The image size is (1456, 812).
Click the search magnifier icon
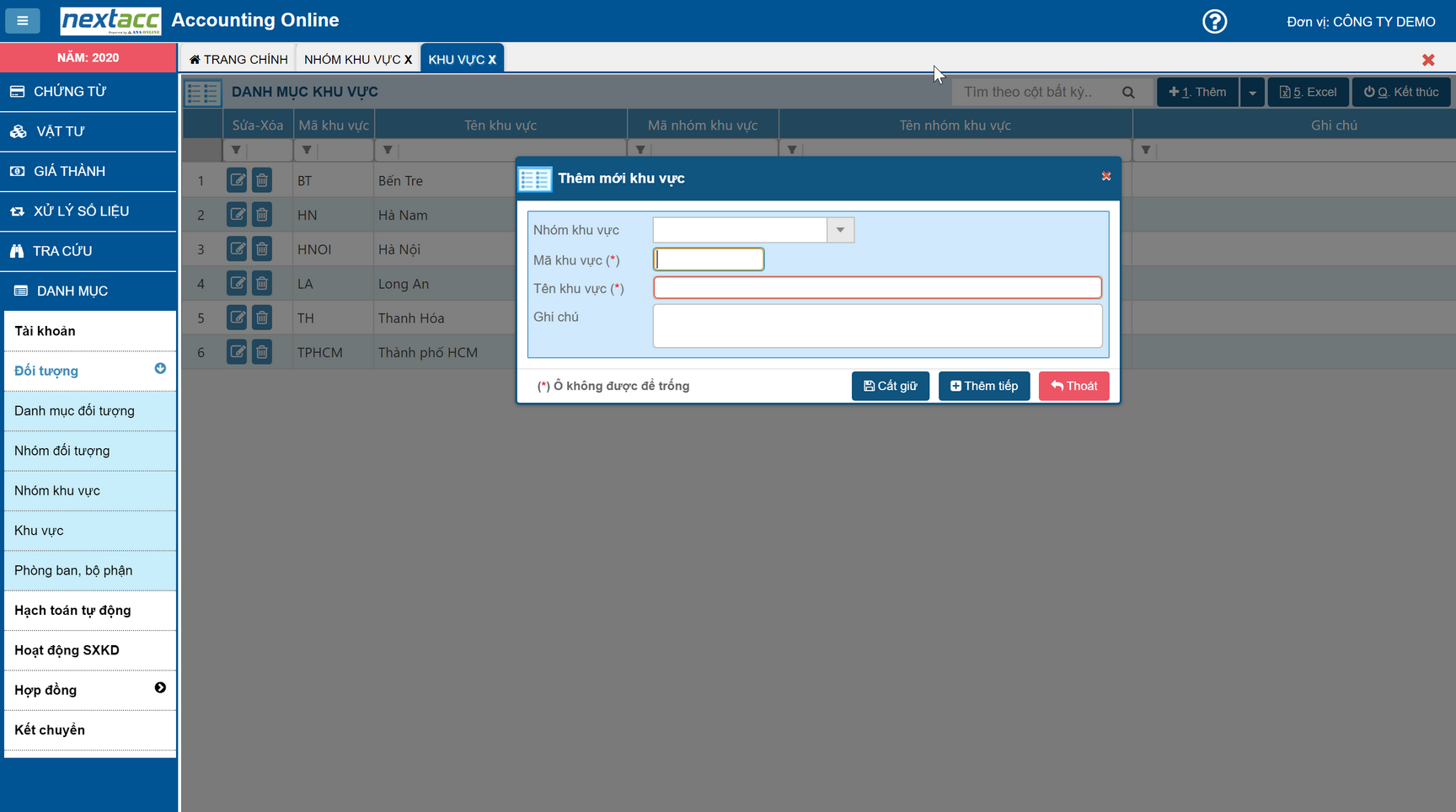tap(1128, 93)
